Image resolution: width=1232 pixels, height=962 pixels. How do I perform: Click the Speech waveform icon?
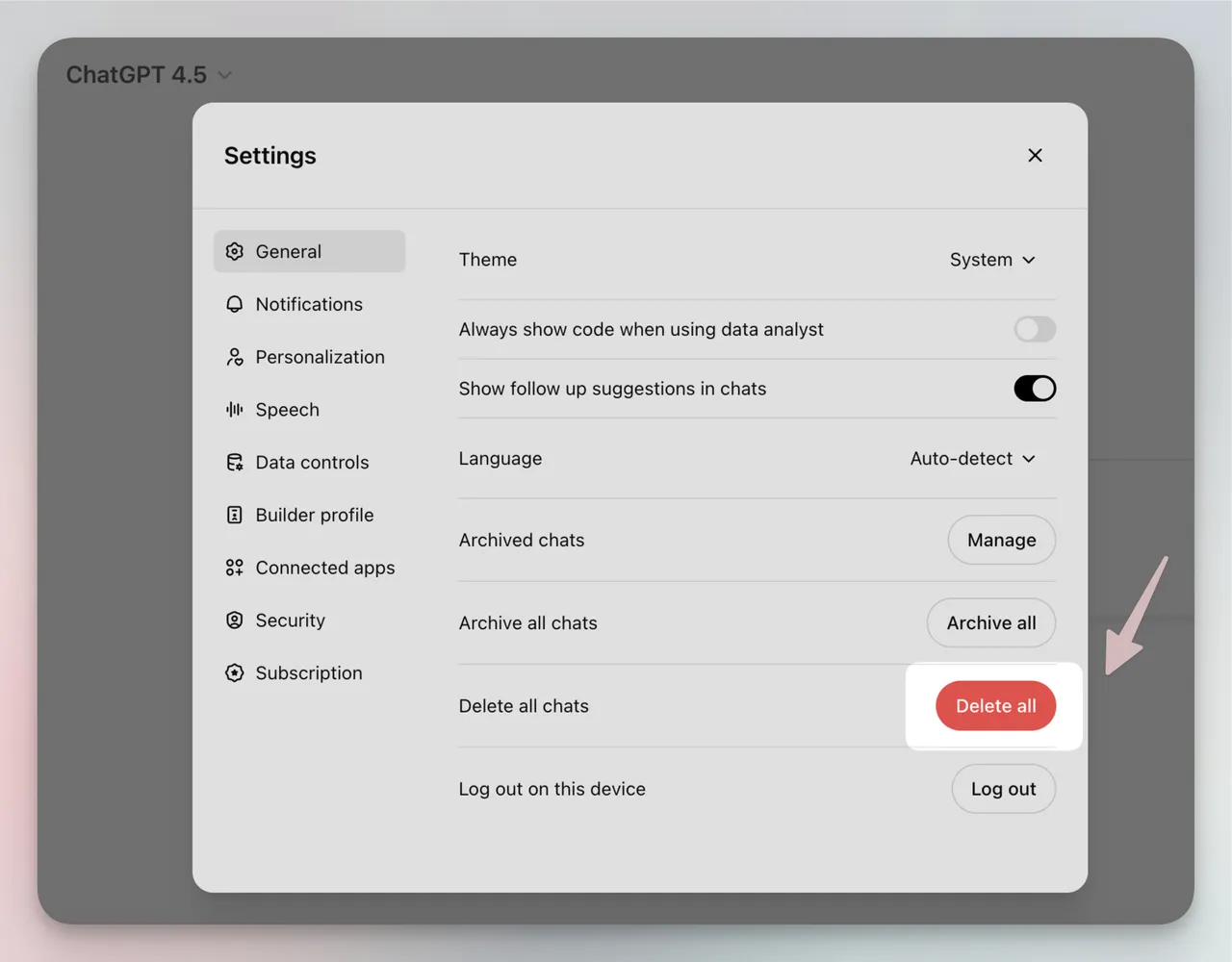coord(235,410)
